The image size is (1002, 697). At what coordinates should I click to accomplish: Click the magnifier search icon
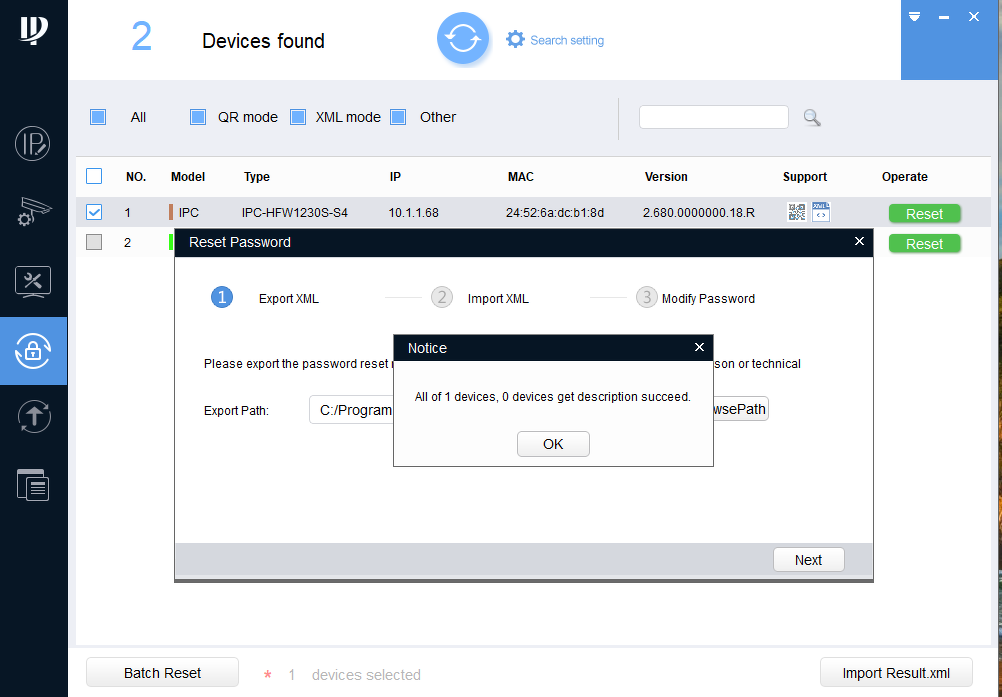pyautogui.click(x=812, y=118)
